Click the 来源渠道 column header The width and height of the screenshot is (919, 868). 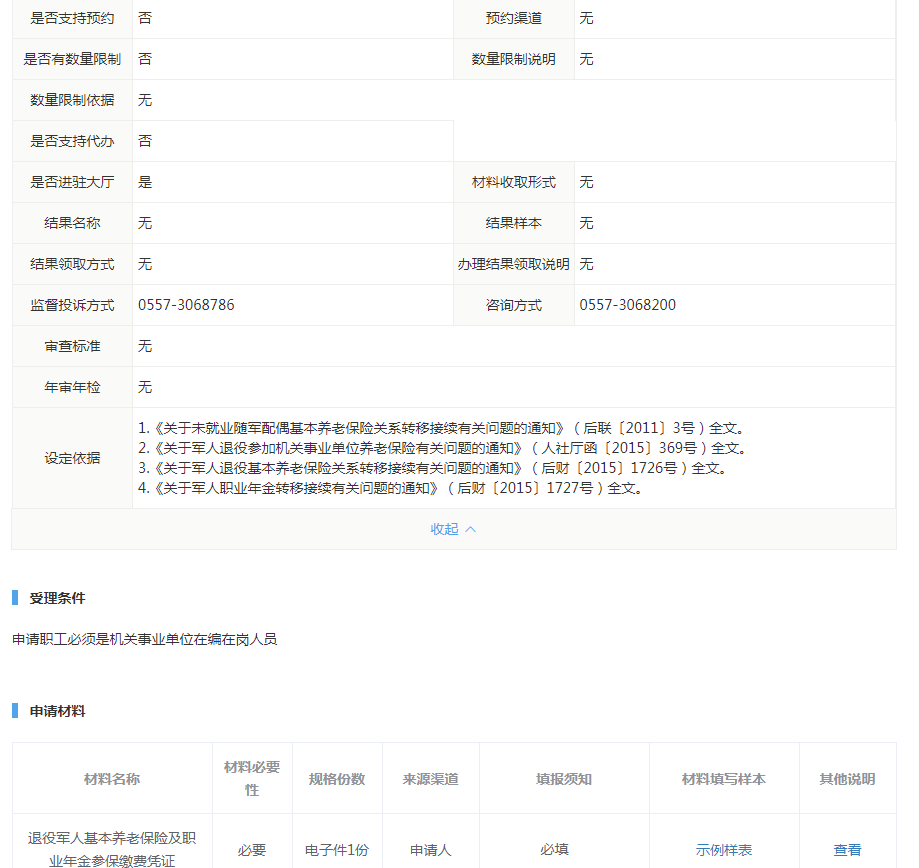click(431, 779)
